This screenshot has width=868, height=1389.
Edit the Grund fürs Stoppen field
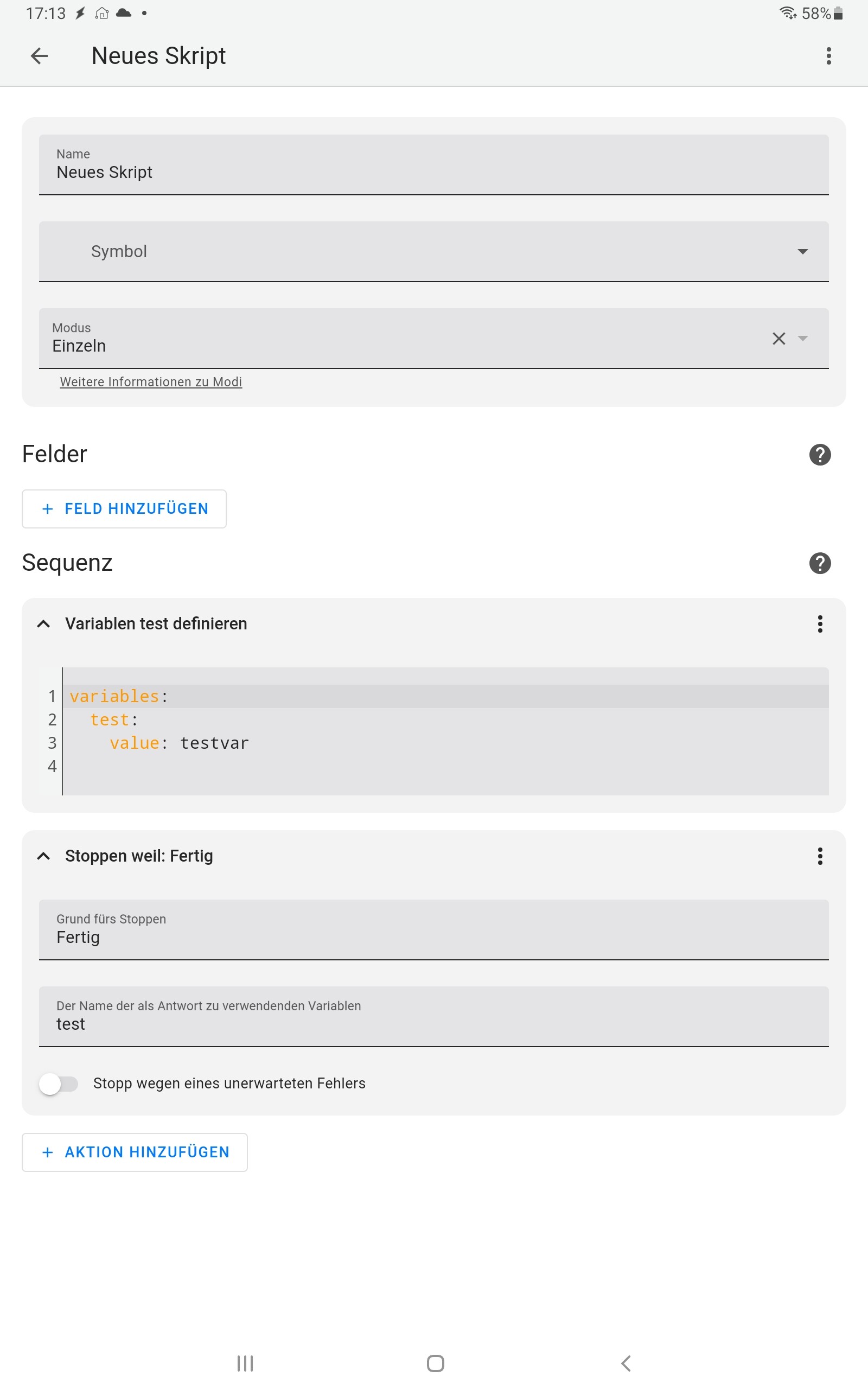[433, 930]
